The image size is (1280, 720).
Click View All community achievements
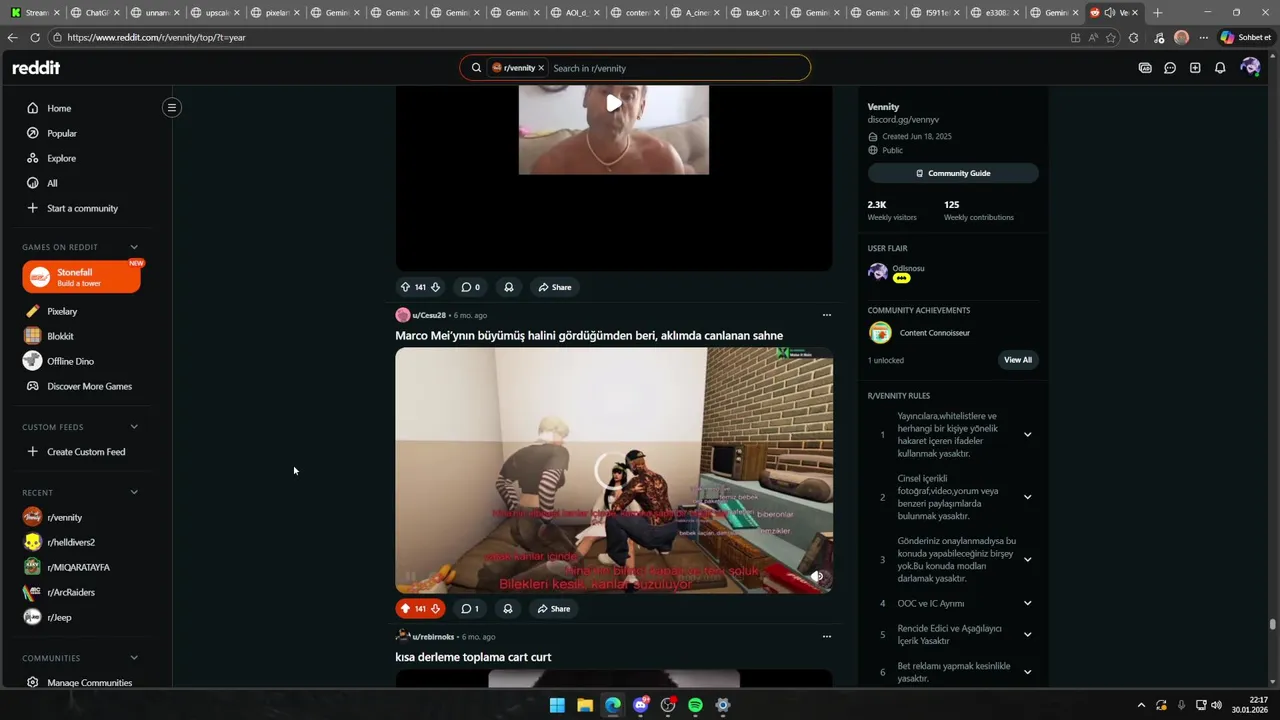point(1018,360)
